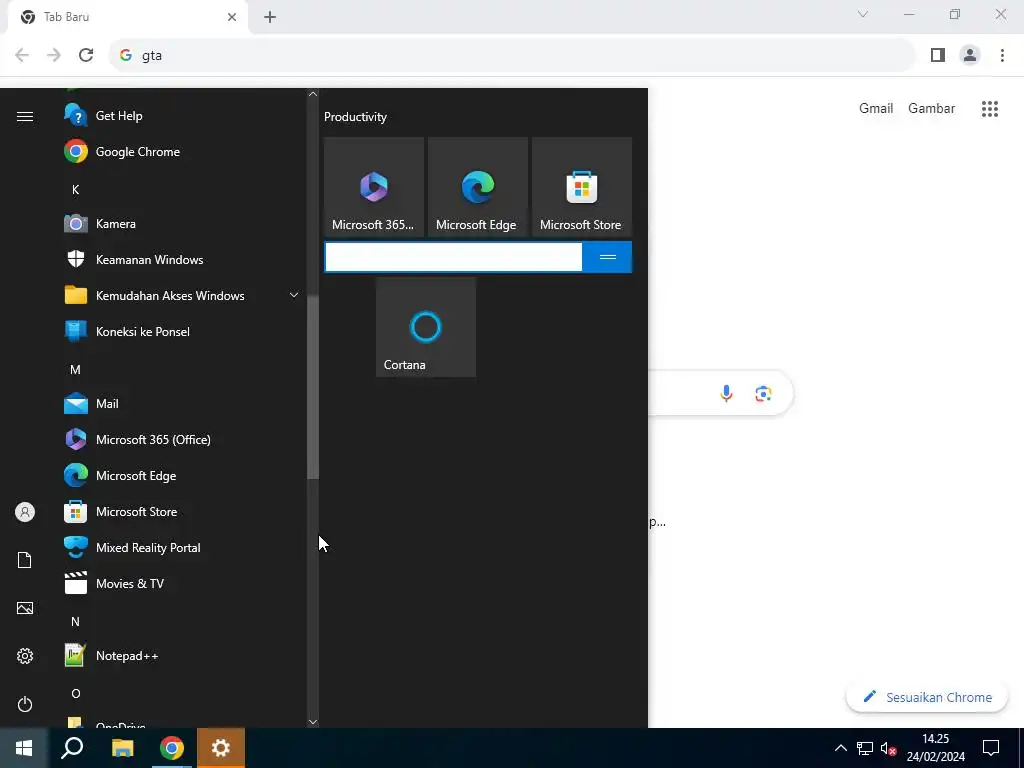The width and height of the screenshot is (1024, 768).
Task: Click the blue group handle button beside name field
Action: coord(607,257)
